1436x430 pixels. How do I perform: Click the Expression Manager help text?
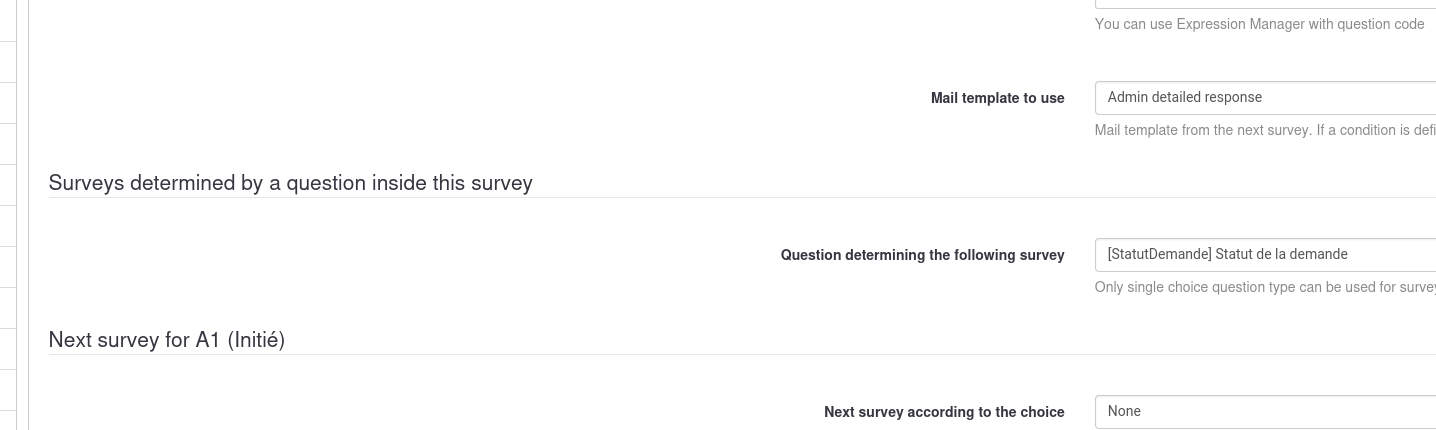click(x=1259, y=24)
